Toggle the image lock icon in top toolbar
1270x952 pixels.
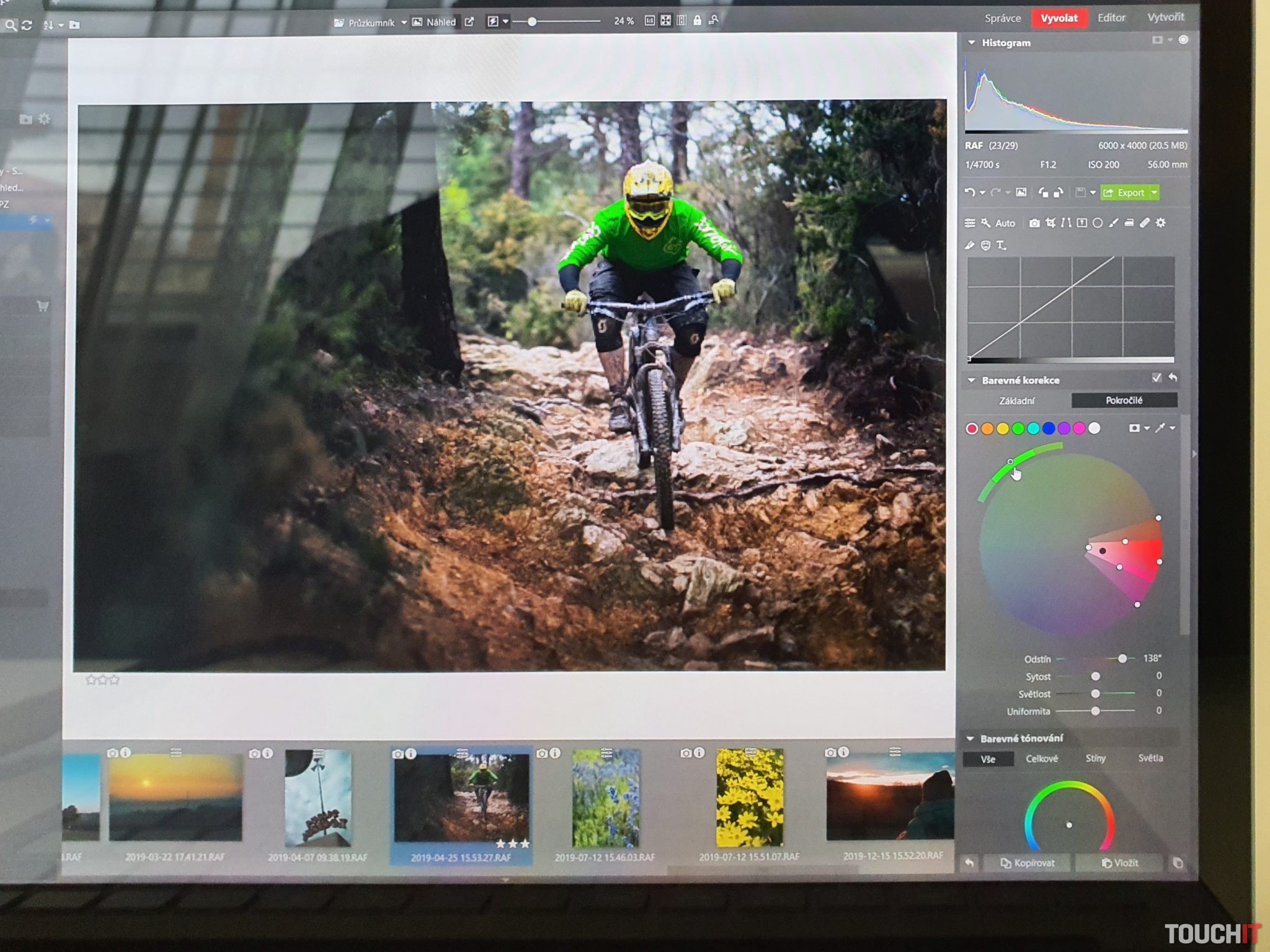697,21
